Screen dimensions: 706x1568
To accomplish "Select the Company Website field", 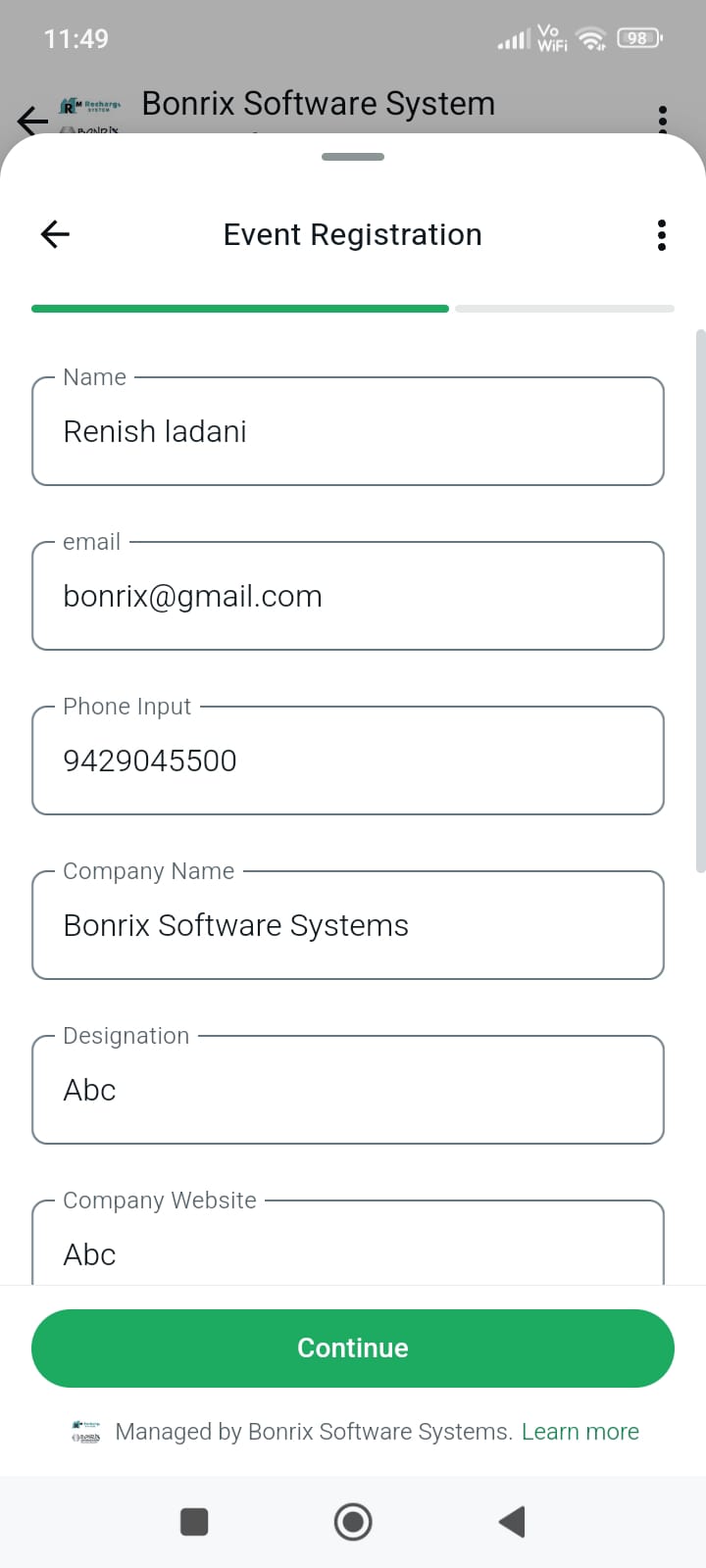I will click(348, 1249).
